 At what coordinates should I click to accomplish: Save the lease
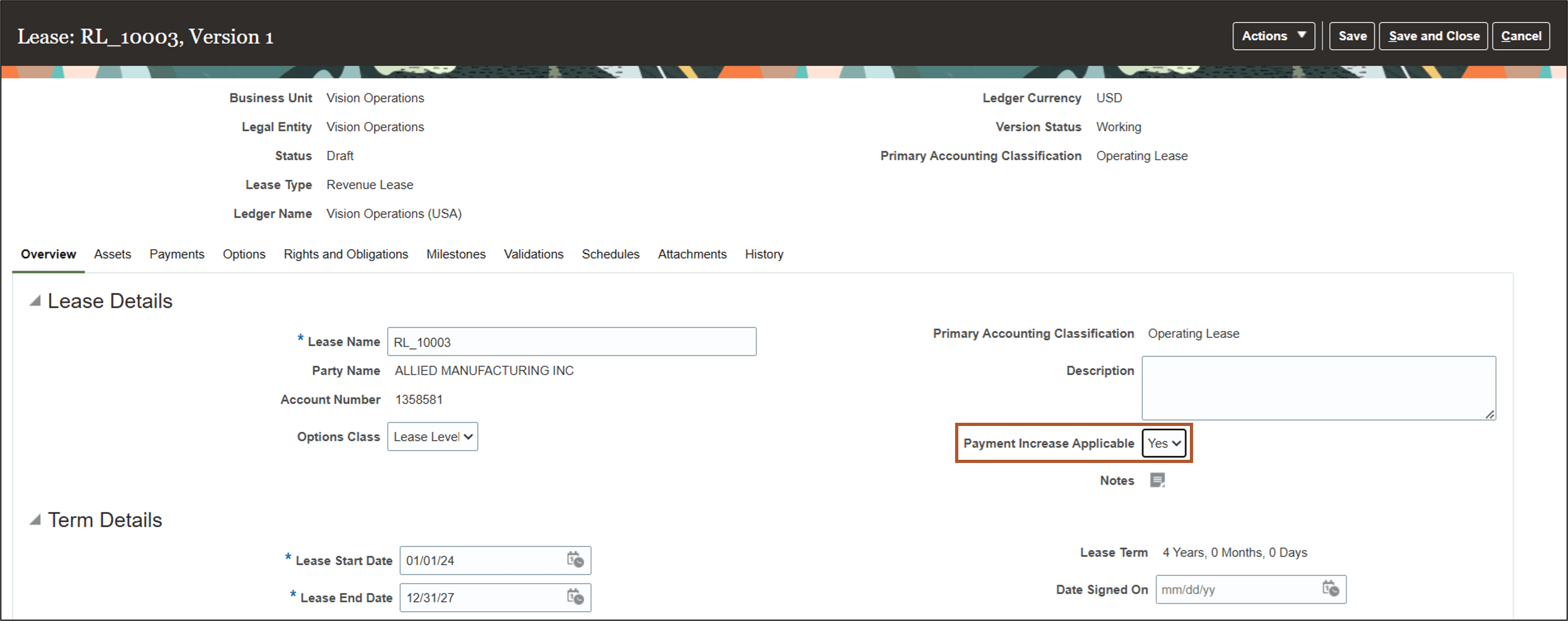point(1352,35)
